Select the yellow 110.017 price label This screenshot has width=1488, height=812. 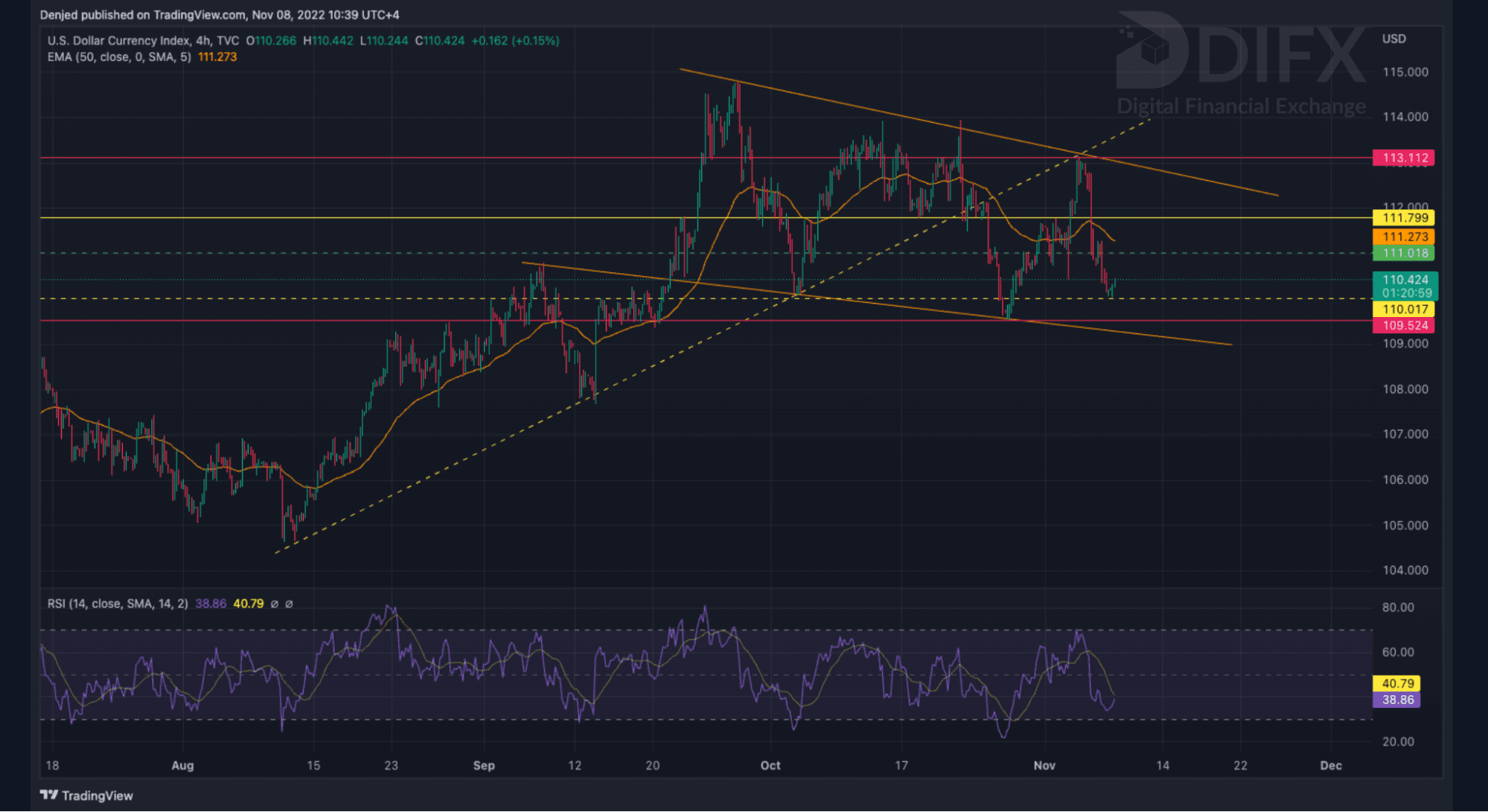1404,309
